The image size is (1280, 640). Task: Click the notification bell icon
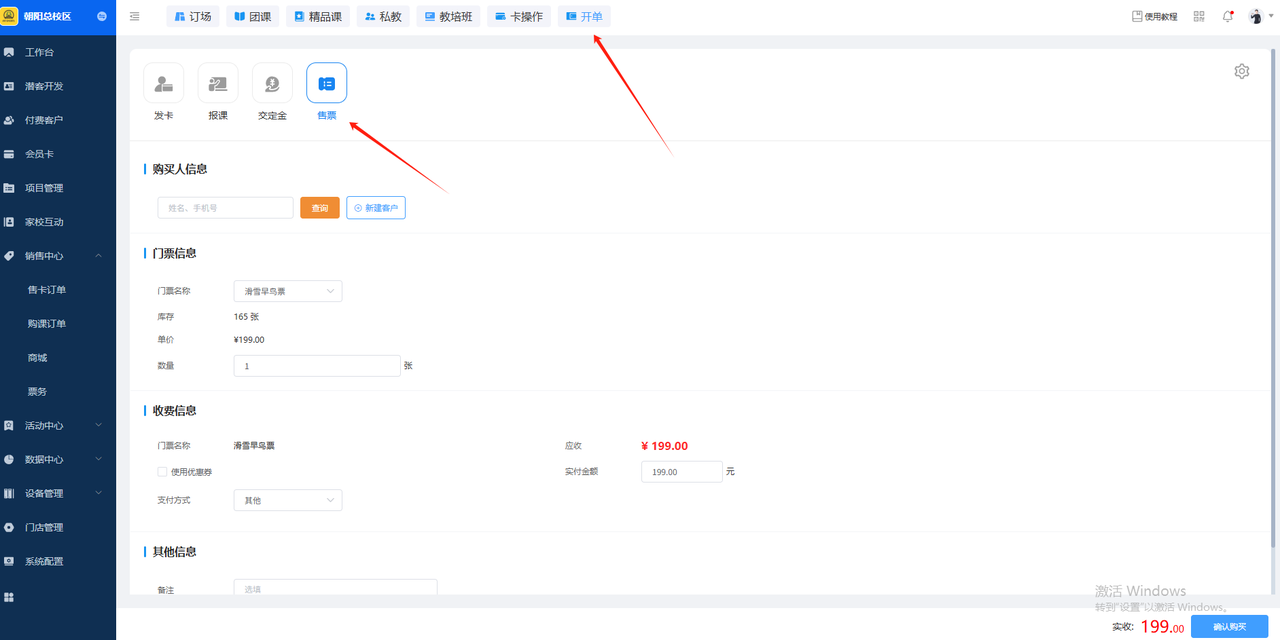tap(1228, 16)
